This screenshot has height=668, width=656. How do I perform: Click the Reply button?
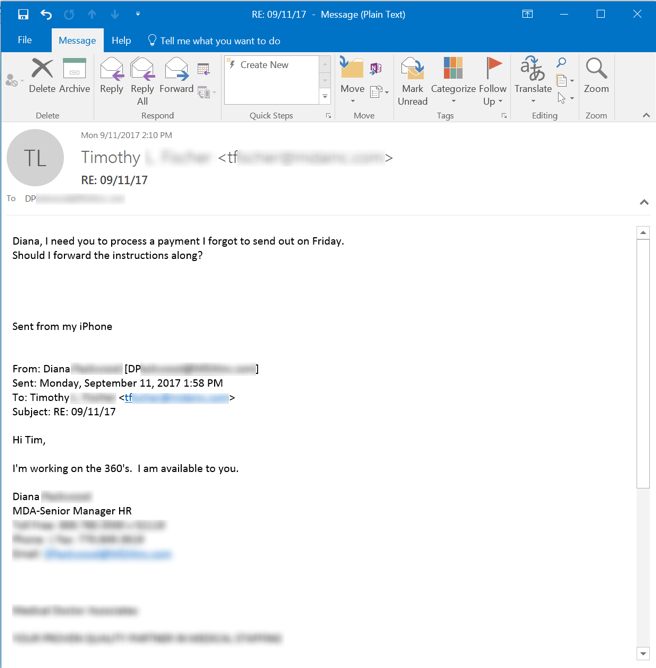(112, 76)
